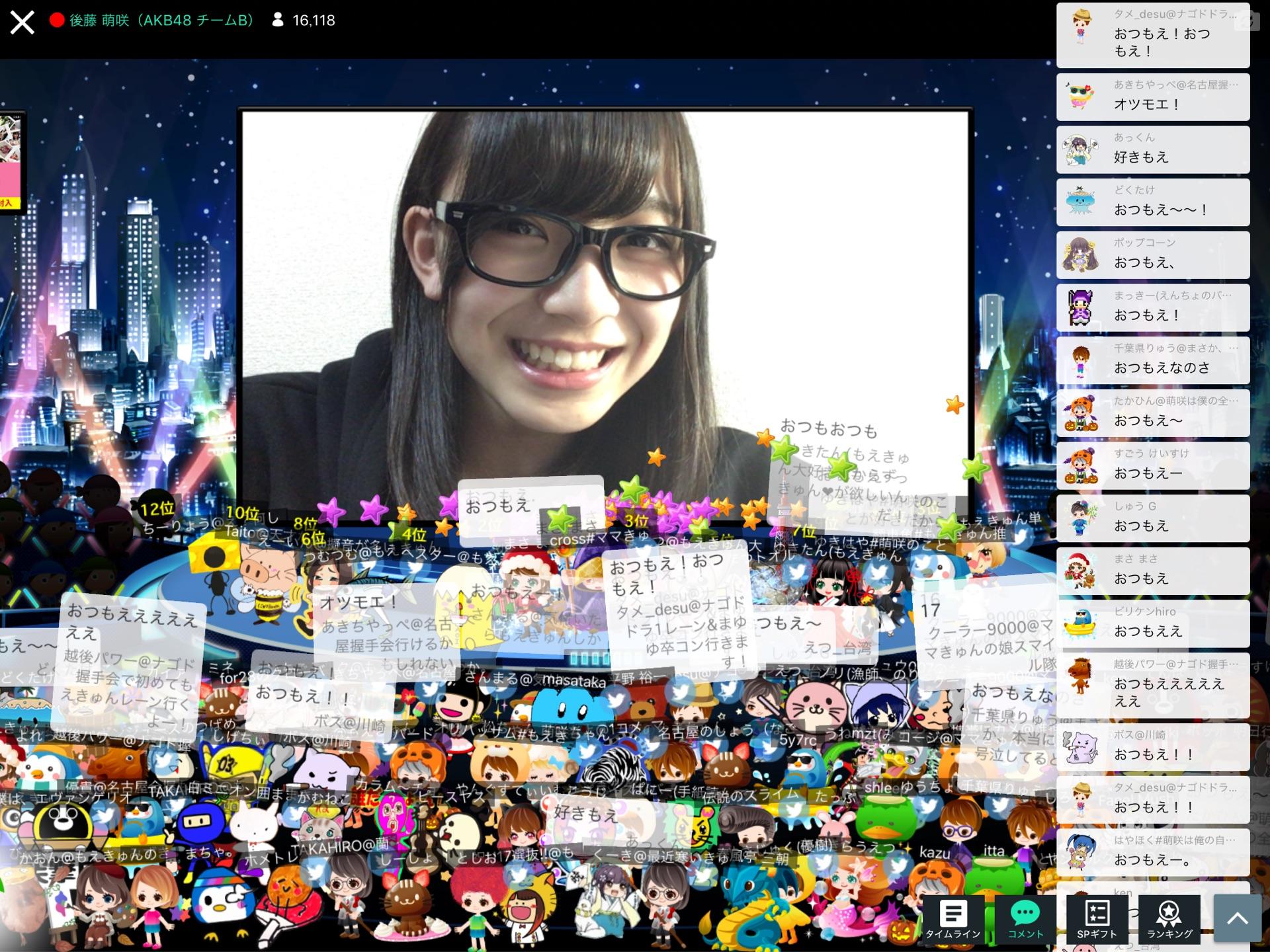Collapse the bottom menu with the up chevron
Viewport: 1270px width, 952px height.
1238,918
